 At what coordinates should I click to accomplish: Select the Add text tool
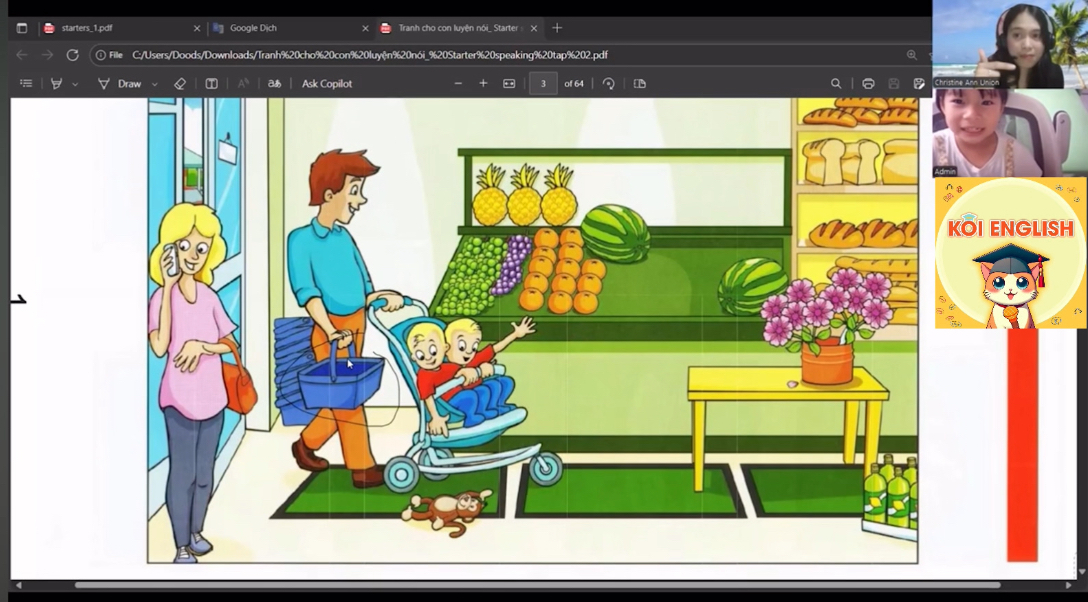[x=212, y=83]
